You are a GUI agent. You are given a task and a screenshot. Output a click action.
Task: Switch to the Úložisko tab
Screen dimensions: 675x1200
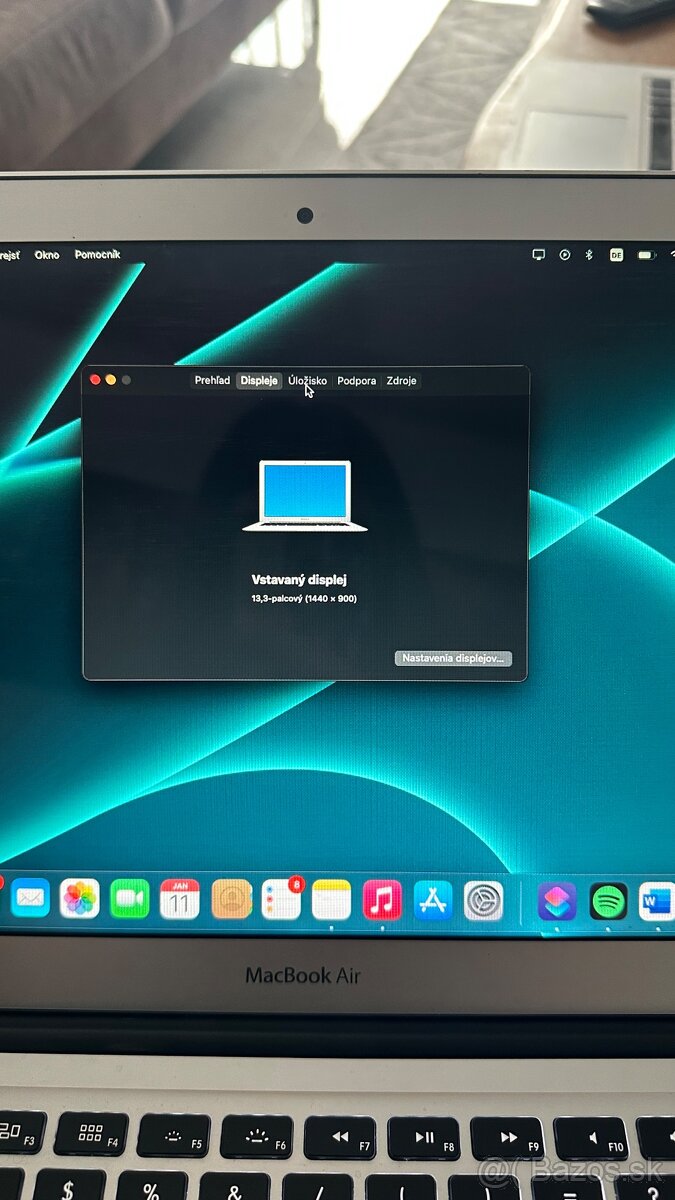pyautogui.click(x=307, y=380)
